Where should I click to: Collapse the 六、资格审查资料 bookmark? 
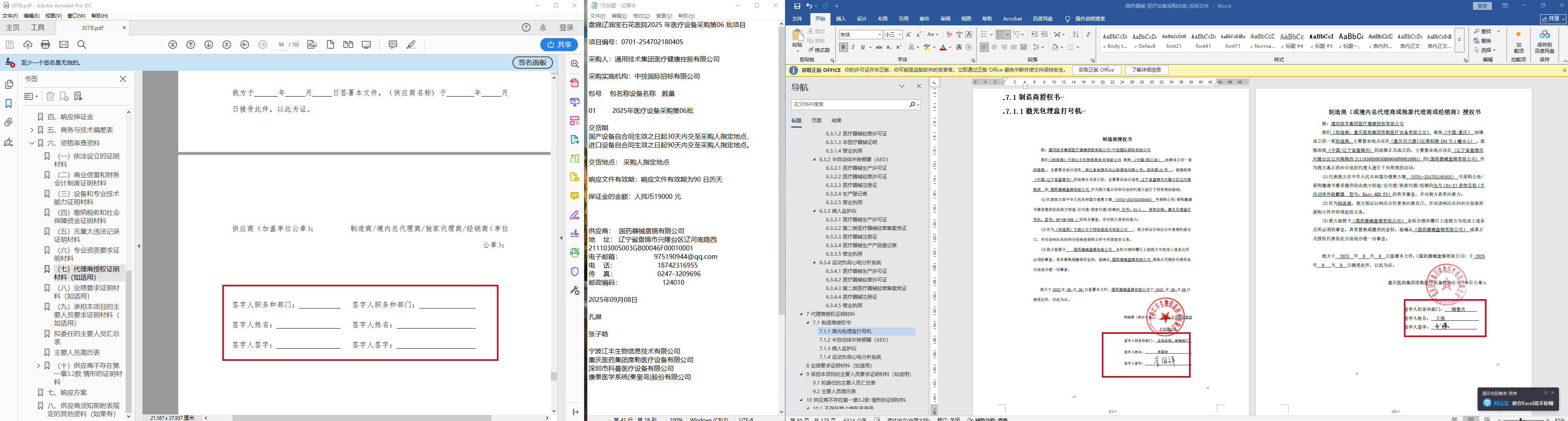click(x=32, y=144)
